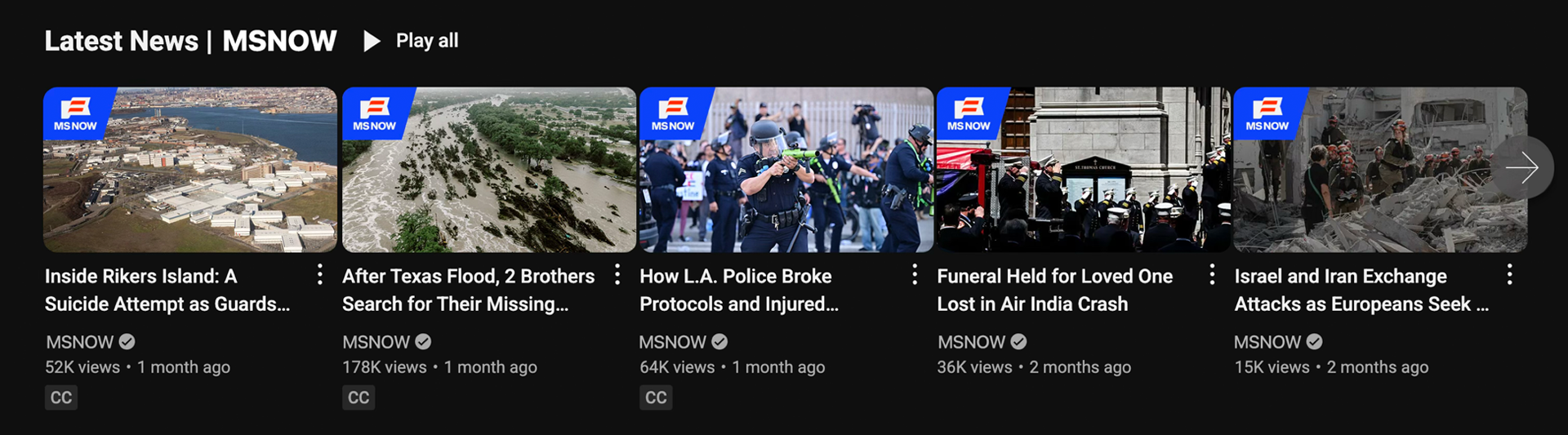This screenshot has height=435, width=1568.
Task: Click title 'Funeral Held for Loved One'
Action: pos(1054,277)
